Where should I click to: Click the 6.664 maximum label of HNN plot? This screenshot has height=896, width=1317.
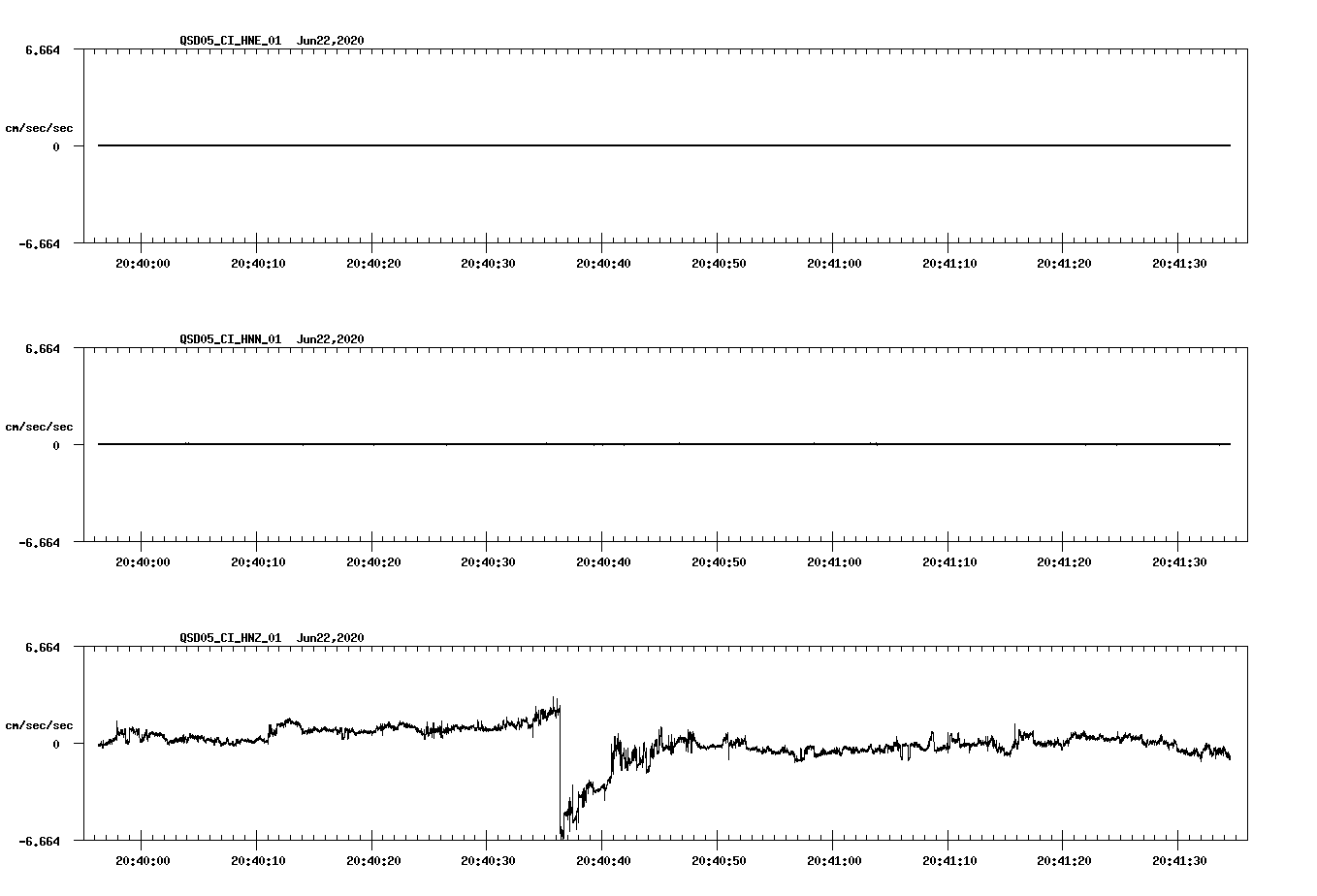tap(43, 348)
